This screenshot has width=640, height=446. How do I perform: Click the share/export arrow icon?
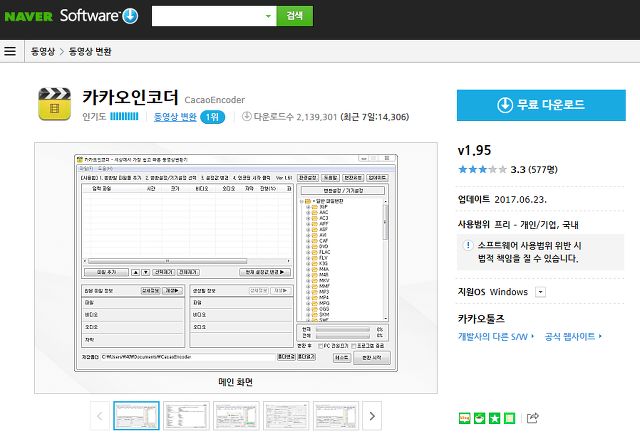(533, 418)
